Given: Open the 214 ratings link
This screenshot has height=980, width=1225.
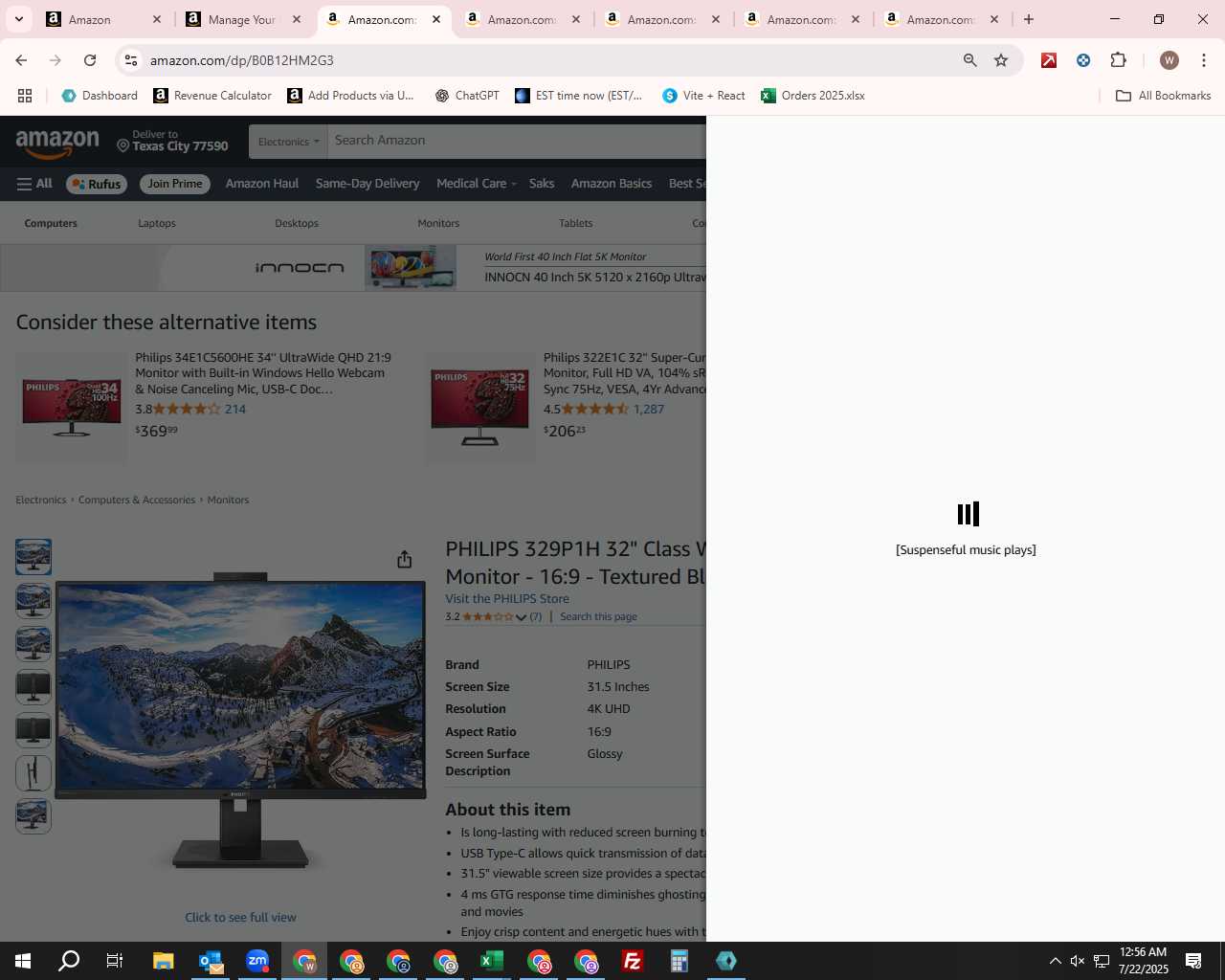Looking at the screenshot, I should [235, 409].
